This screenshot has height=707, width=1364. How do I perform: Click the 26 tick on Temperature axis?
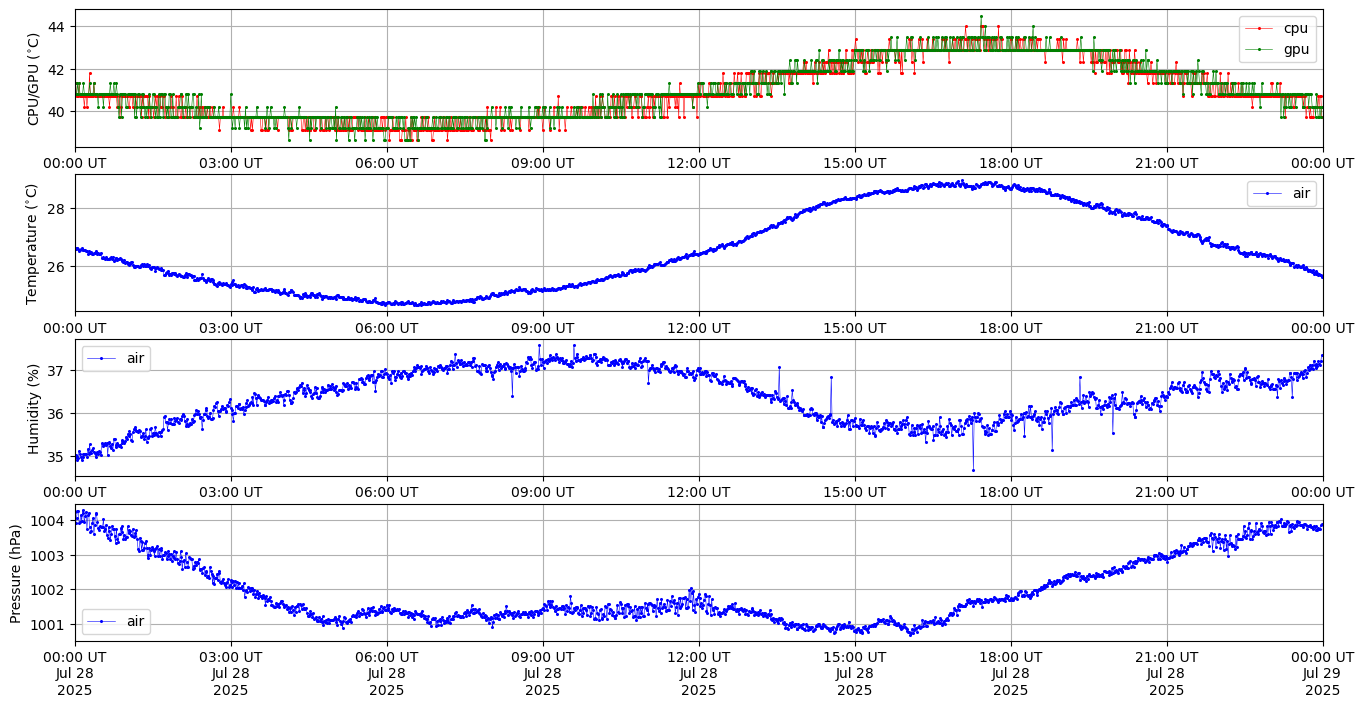[58, 267]
